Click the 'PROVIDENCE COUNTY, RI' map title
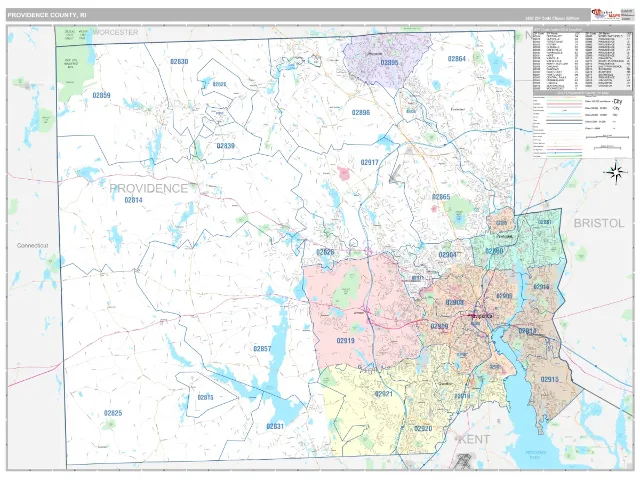 click(47, 15)
